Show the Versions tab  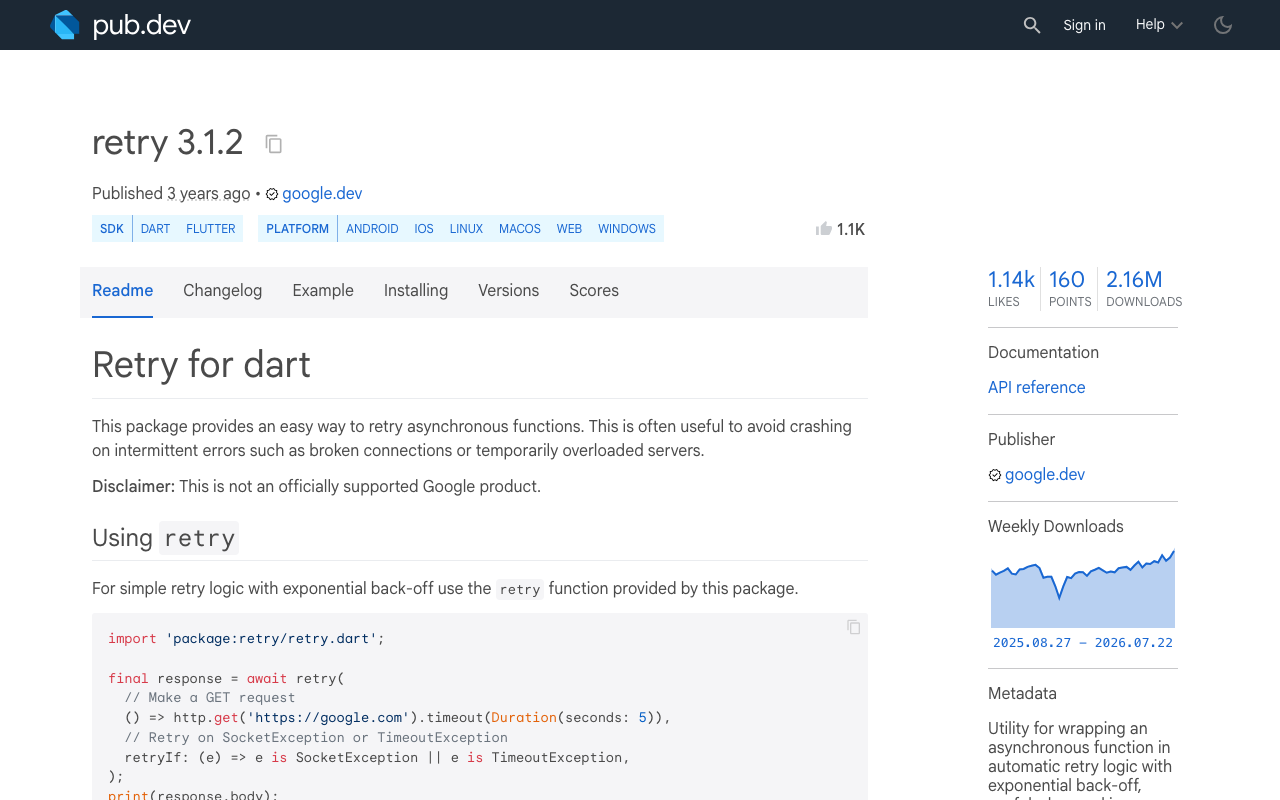point(508,291)
